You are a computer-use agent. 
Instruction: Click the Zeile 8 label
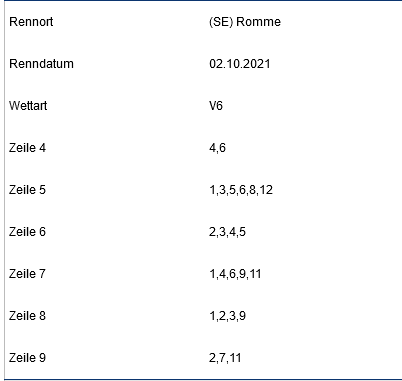click(27, 316)
